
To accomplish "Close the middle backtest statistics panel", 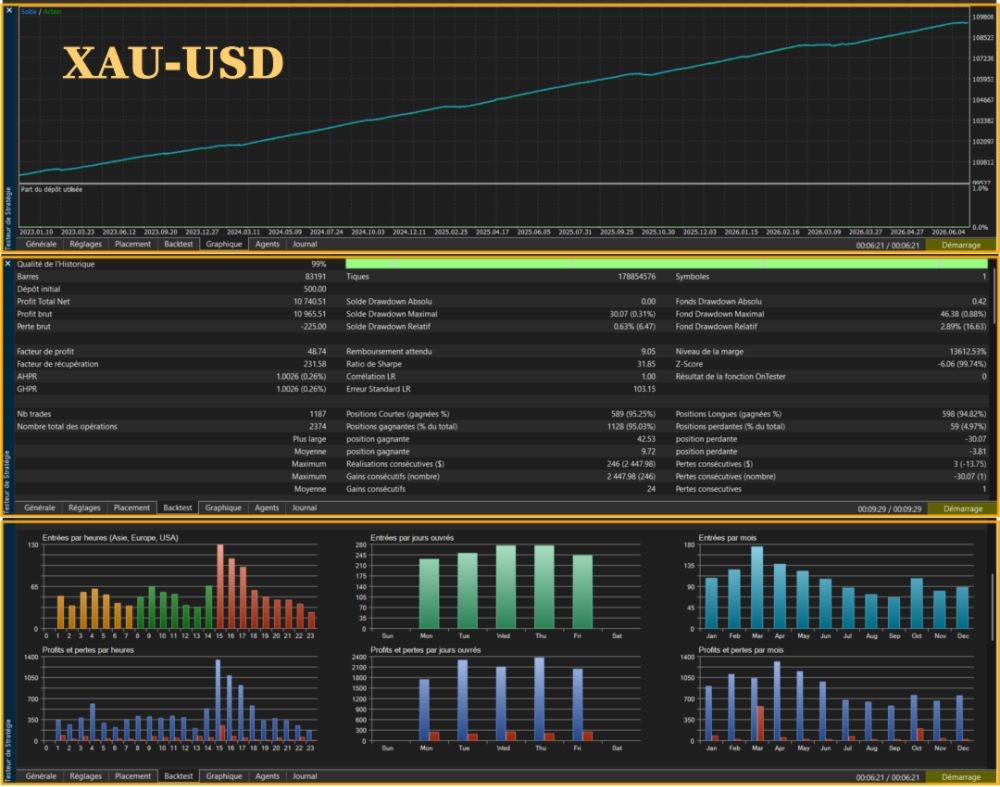I will 8,263.
